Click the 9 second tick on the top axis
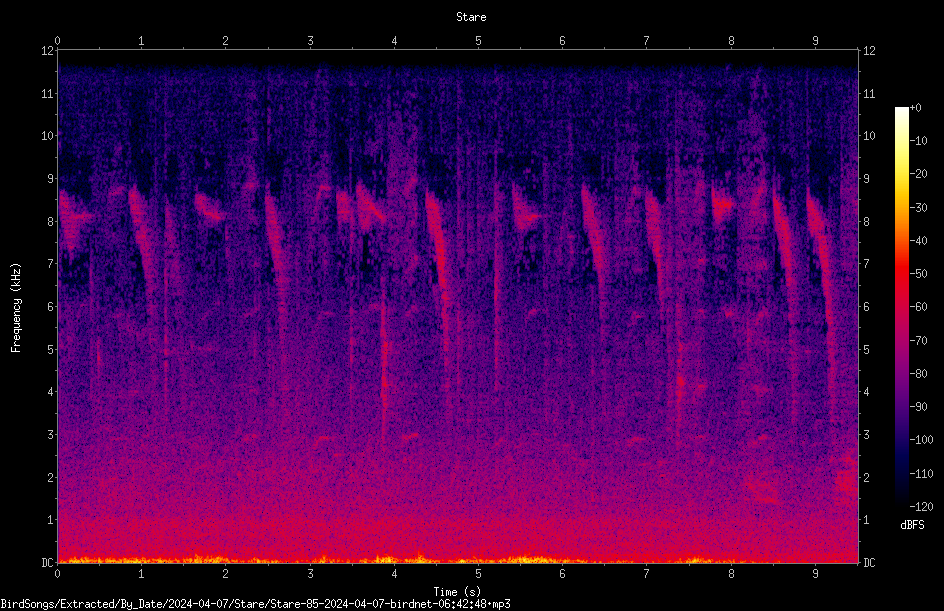Image resolution: width=944 pixels, height=611 pixels. pyautogui.click(x=815, y=40)
